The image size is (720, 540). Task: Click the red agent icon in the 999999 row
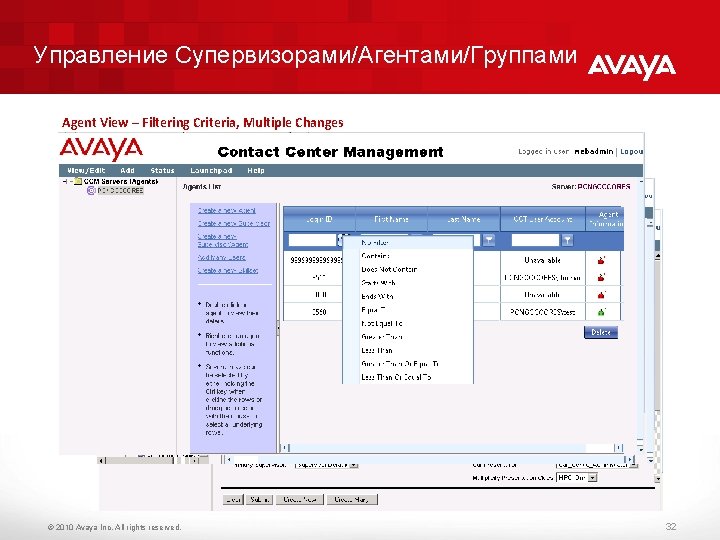click(x=602, y=260)
